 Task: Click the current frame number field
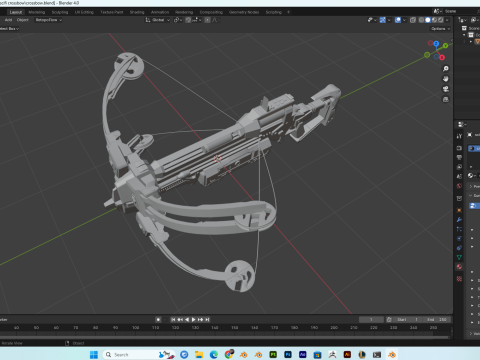click(x=371, y=319)
